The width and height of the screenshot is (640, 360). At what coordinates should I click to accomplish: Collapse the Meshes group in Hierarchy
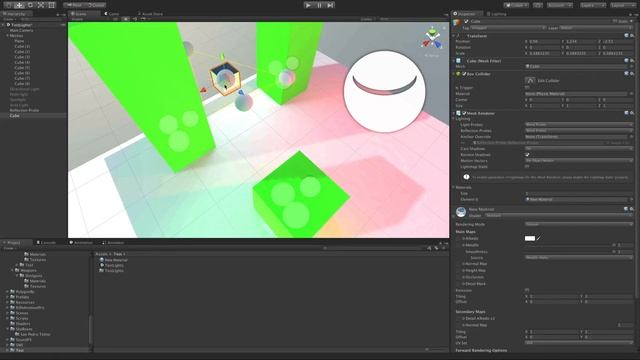tap(7, 36)
